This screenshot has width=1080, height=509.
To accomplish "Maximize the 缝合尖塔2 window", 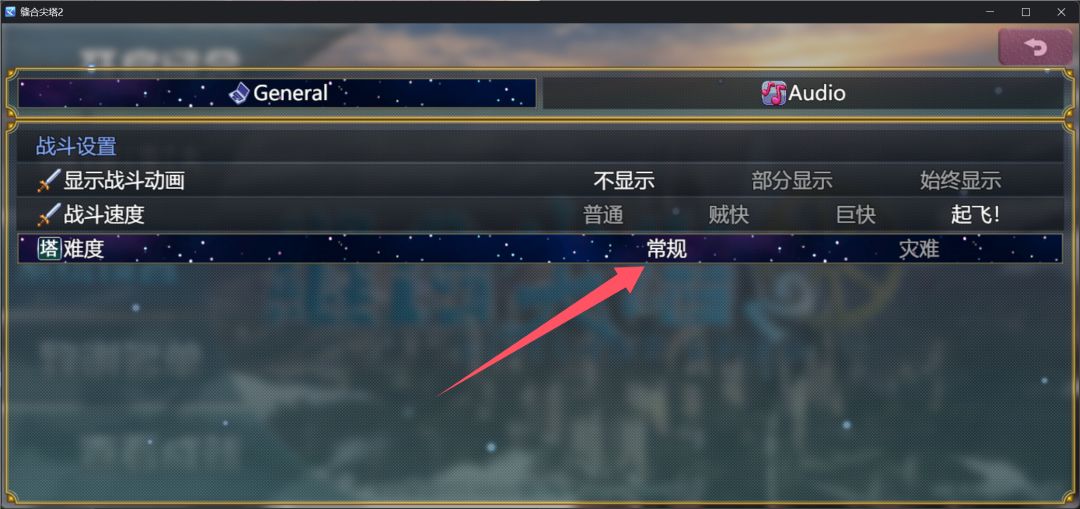I will tap(1026, 12).
